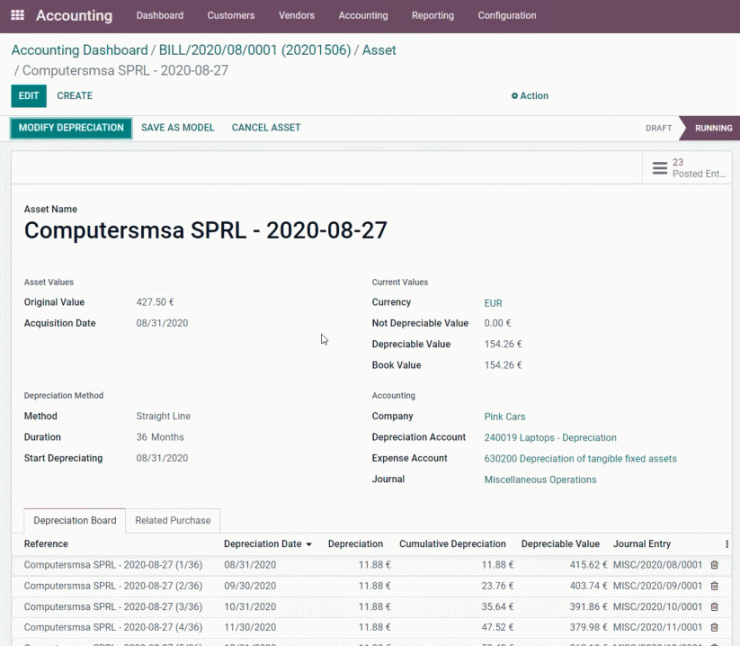Image resolution: width=740 pixels, height=646 pixels.
Task: Click cumulative depreciation 35.64 € cell
Action: (x=497, y=607)
